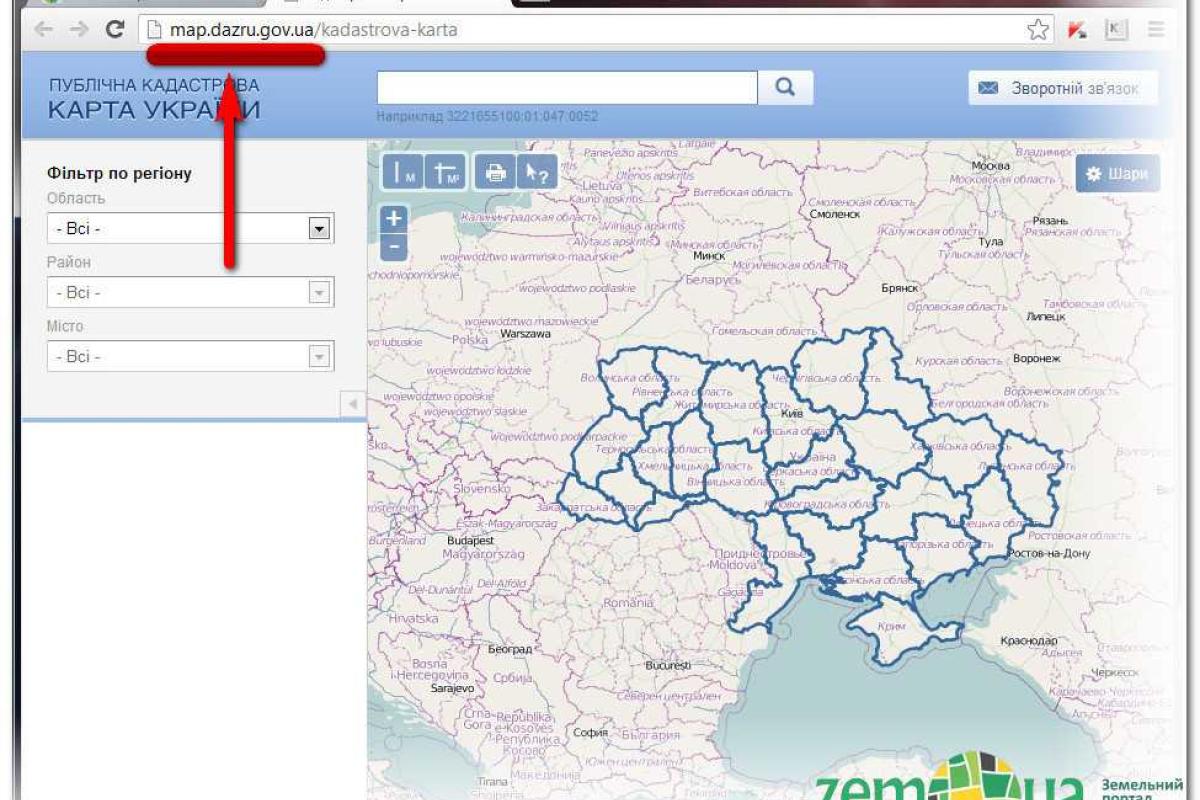The image size is (1200, 800).
Task: Open the Місто dropdown
Action: pos(190,357)
